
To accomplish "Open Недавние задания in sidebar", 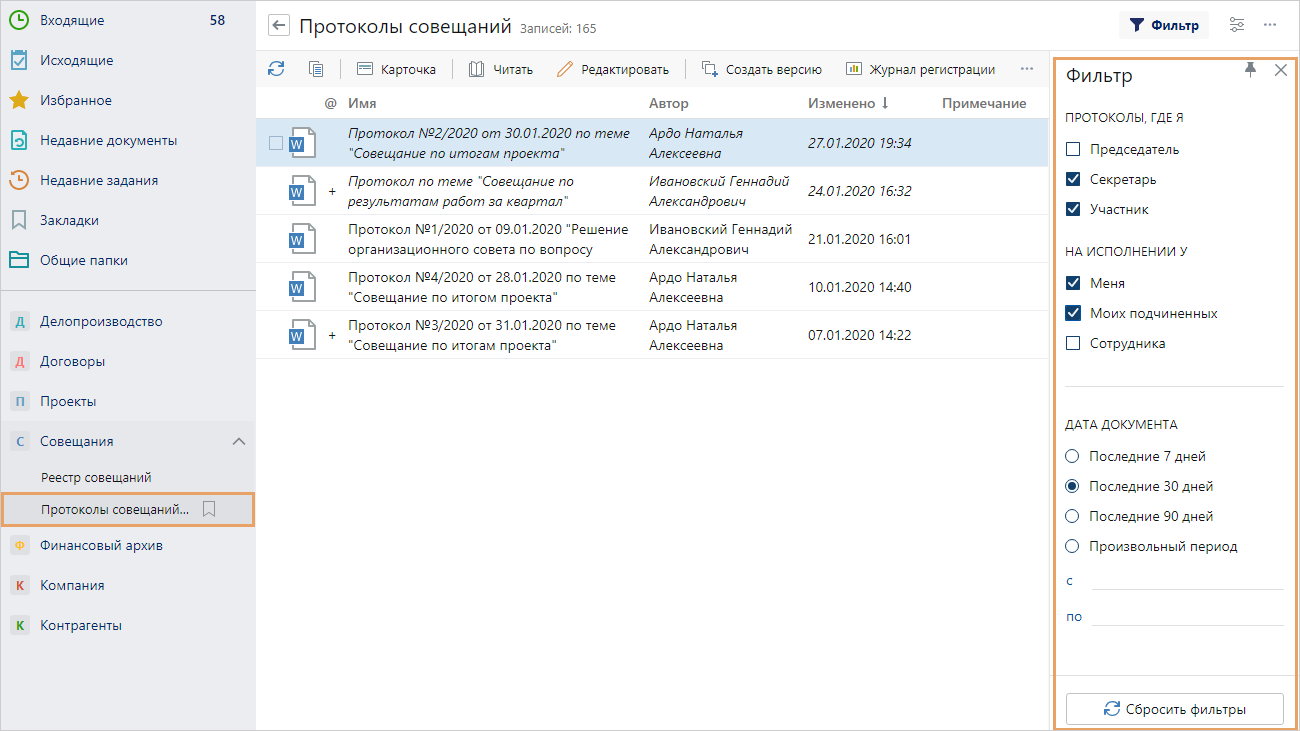I will coord(98,180).
